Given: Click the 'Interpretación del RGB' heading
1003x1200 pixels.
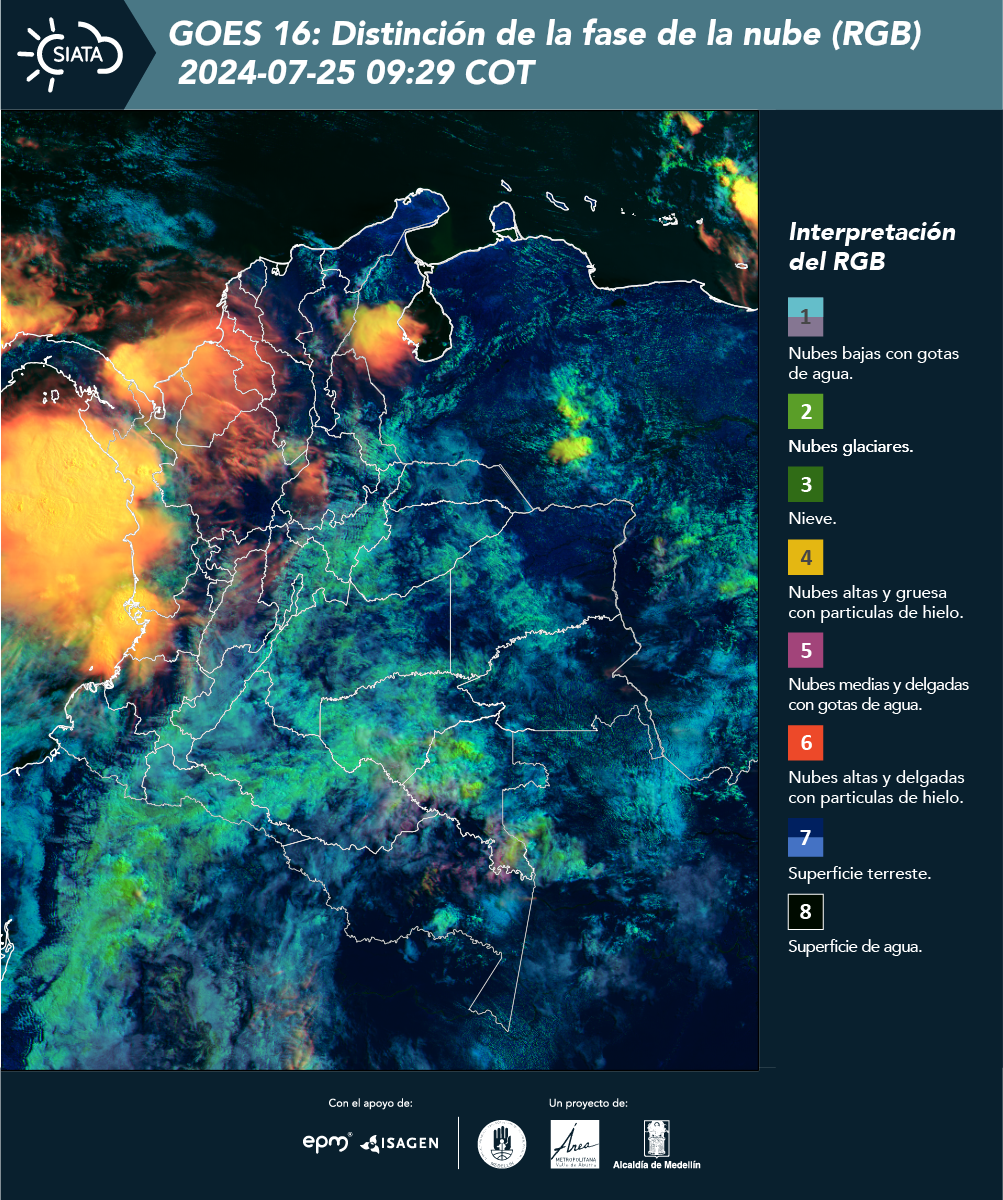Looking at the screenshot, I should point(872,247).
